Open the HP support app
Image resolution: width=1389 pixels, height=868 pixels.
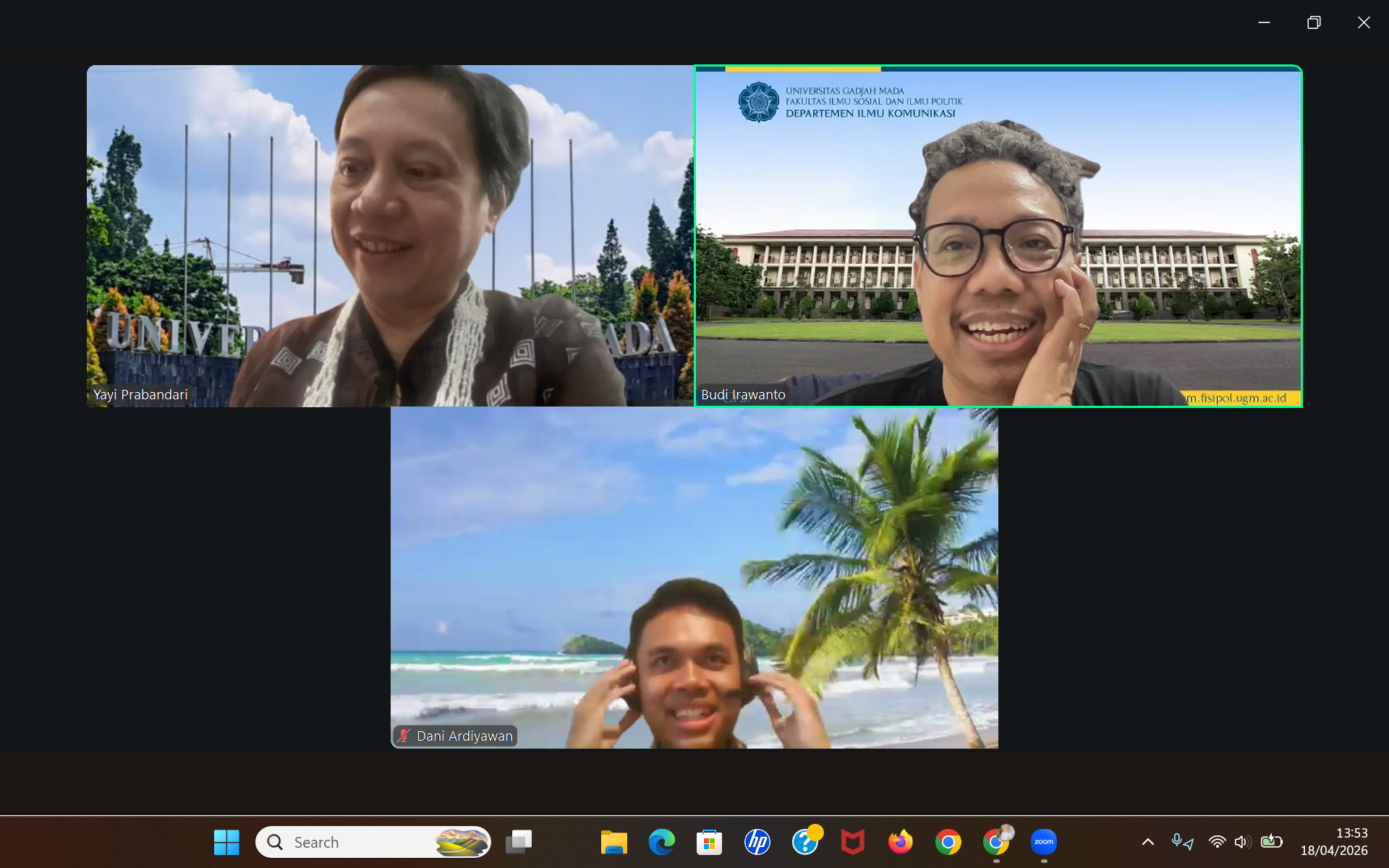click(757, 842)
